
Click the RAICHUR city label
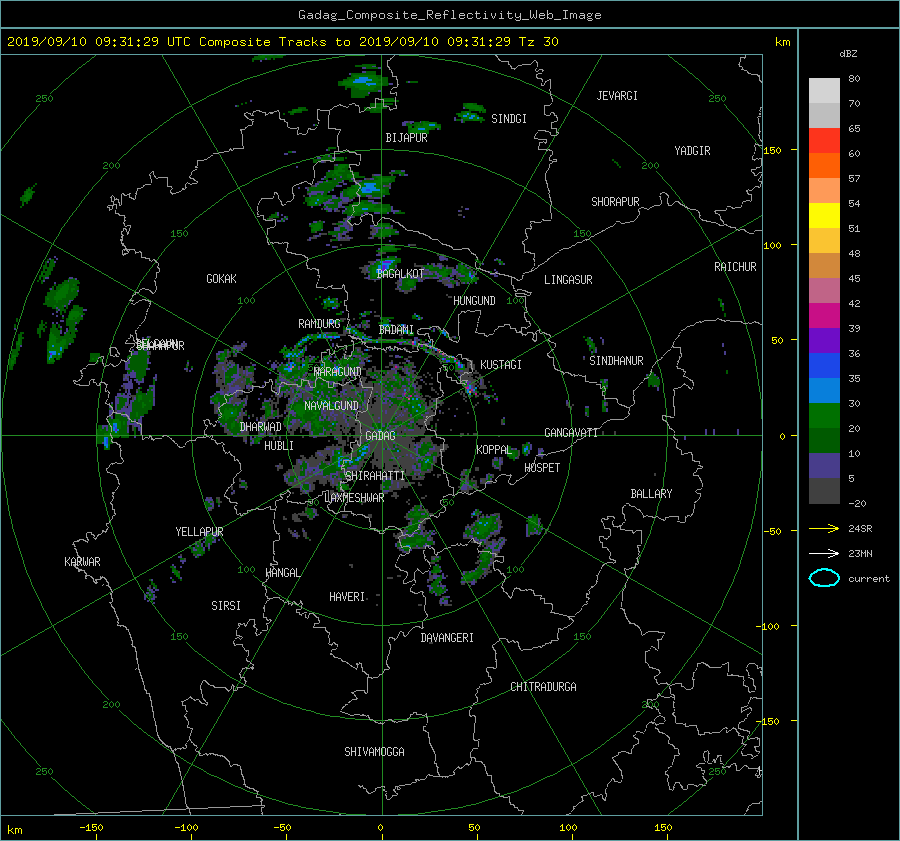click(x=735, y=267)
